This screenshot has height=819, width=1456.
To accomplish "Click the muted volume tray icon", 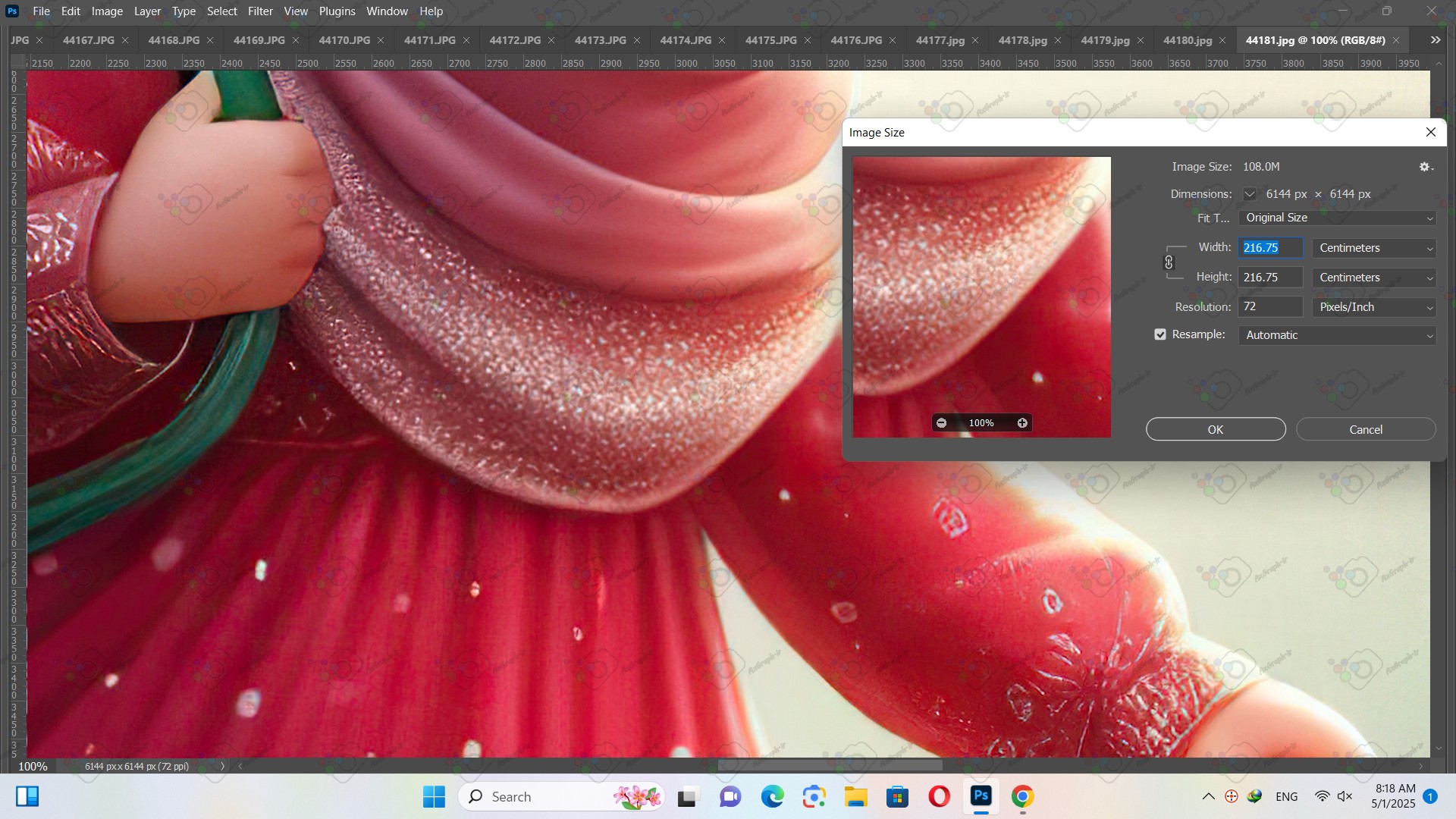I will click(1345, 796).
